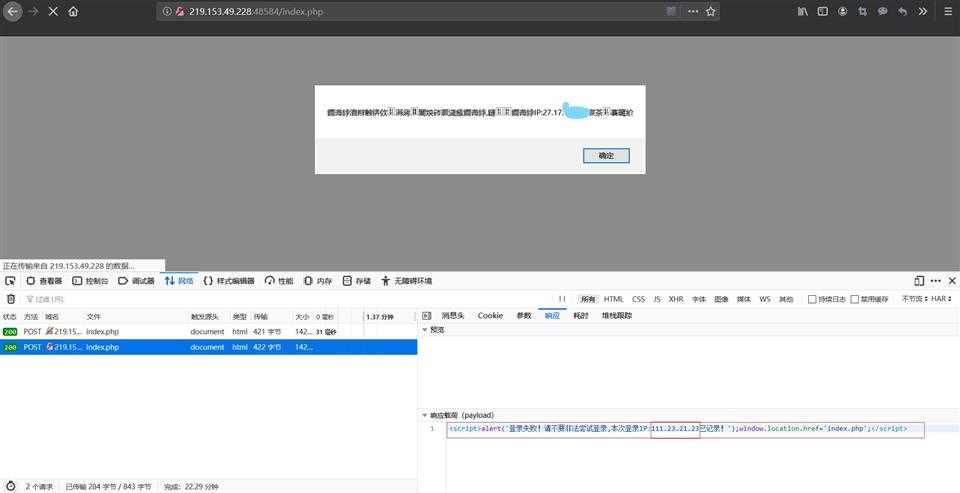The width and height of the screenshot is (960, 493).
Task: Stop page loading with the X button
Action: click(53, 12)
